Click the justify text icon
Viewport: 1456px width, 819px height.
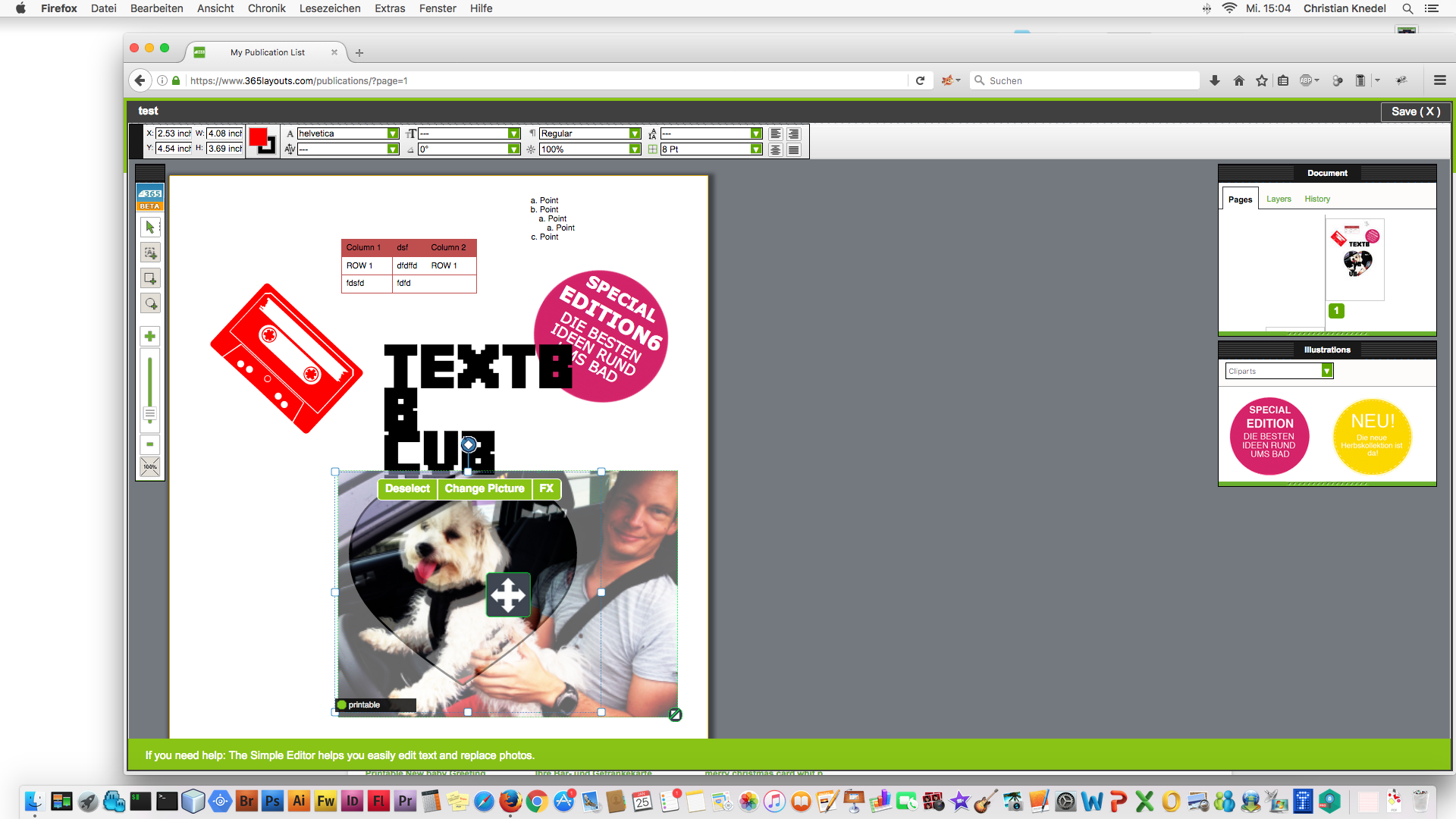tap(794, 149)
